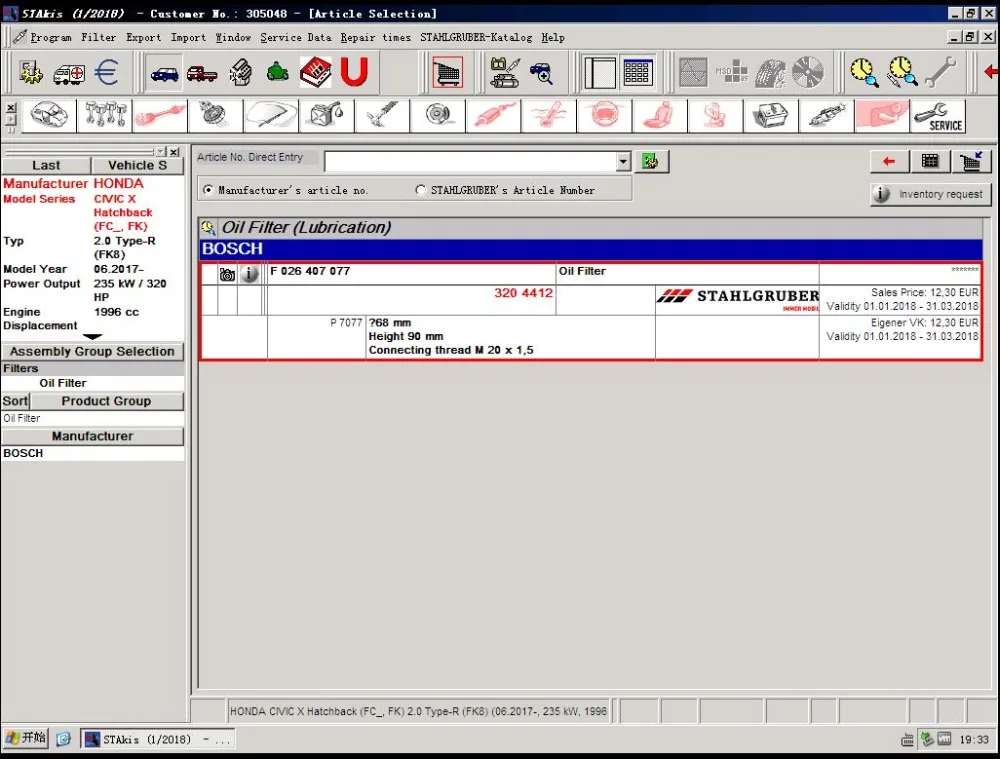Viewport: 1000px width, 759px height.
Task: Choose the drive shaft assembly group
Action: coord(160,115)
